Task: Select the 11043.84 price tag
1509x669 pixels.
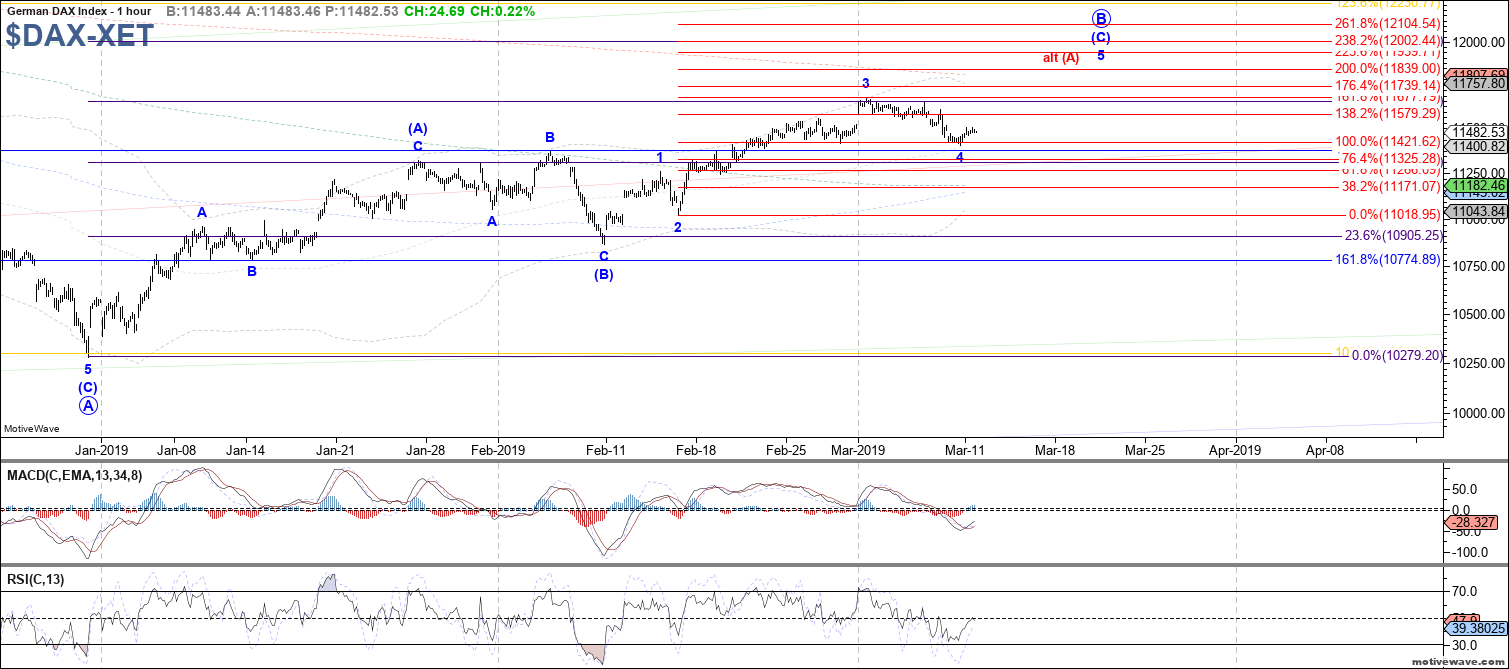Action: point(1476,212)
